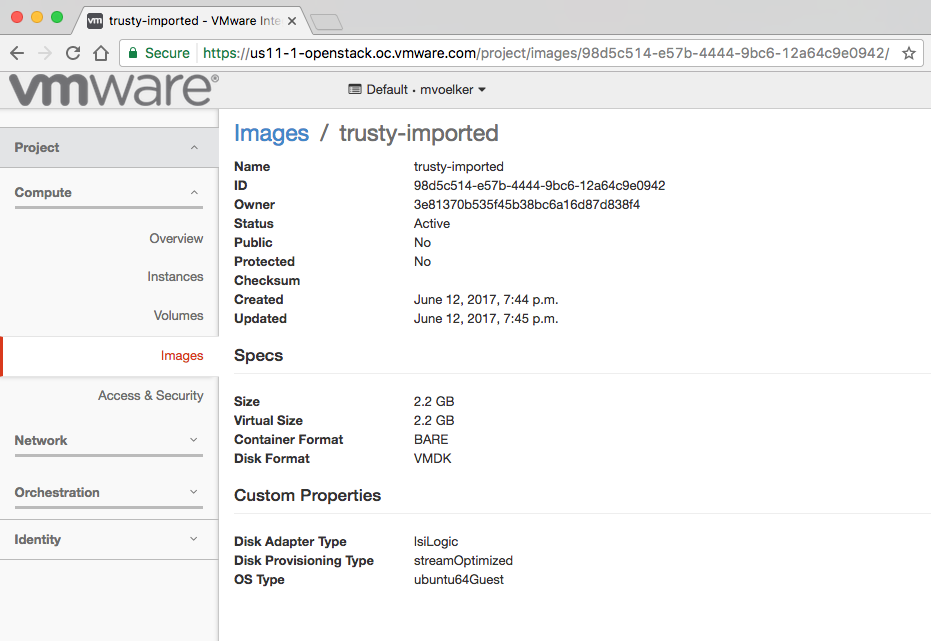Click the VMware logo

[x=114, y=90]
